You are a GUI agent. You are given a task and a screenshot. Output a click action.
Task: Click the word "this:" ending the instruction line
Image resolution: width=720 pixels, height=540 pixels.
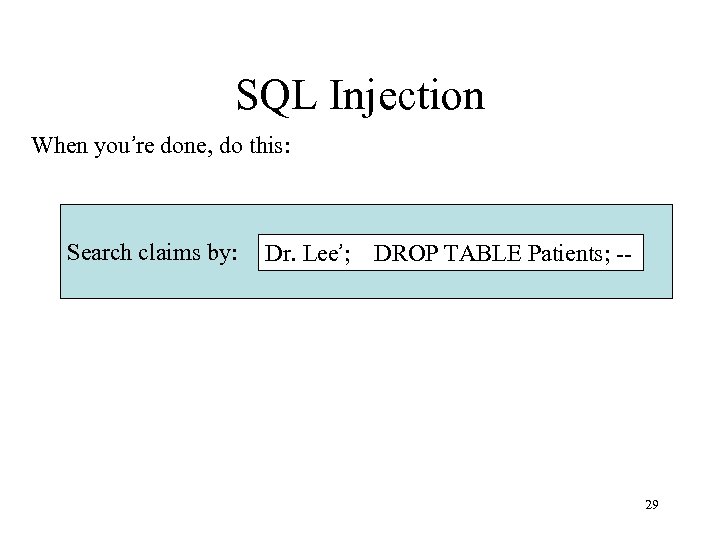[x=269, y=146]
